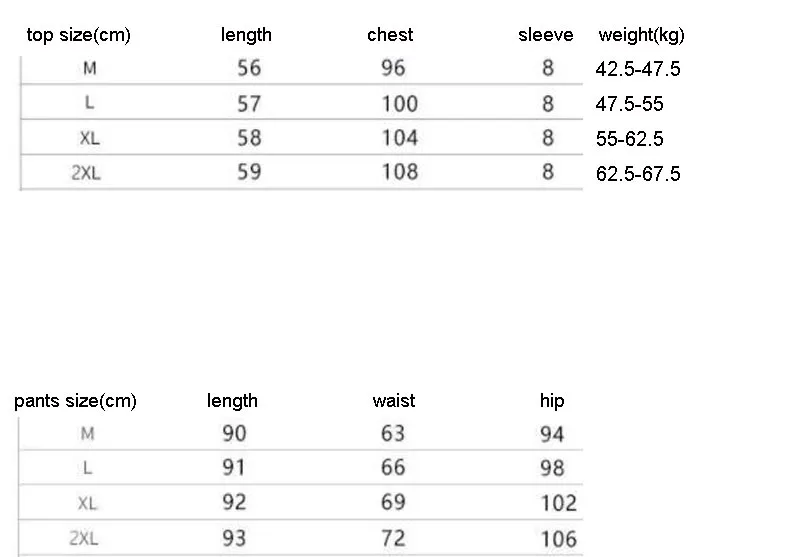Click chest value 104 for size XL
800x557 pixels.
coord(399,138)
